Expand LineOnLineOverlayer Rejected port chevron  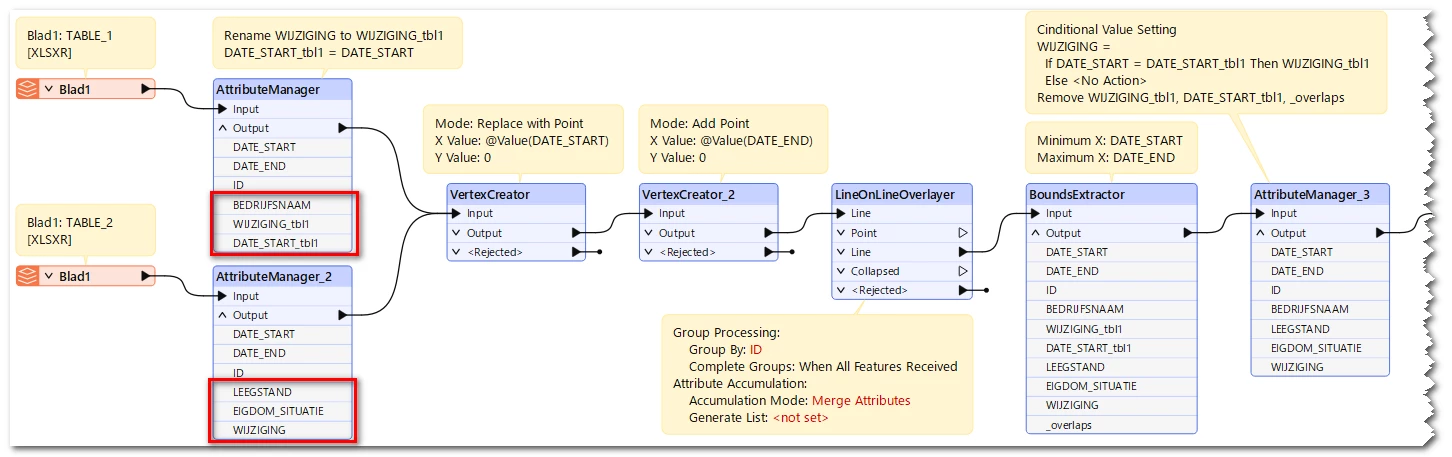point(841,290)
